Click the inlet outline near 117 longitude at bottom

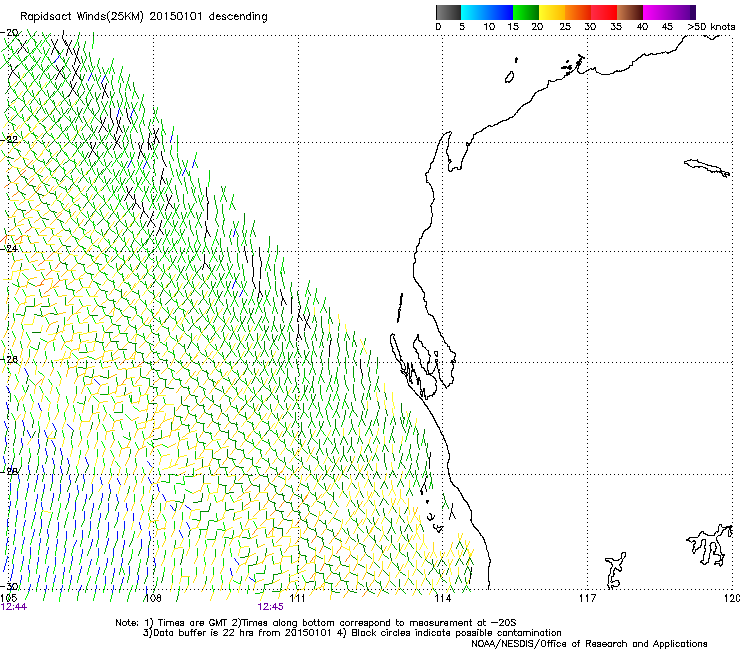[615, 570]
